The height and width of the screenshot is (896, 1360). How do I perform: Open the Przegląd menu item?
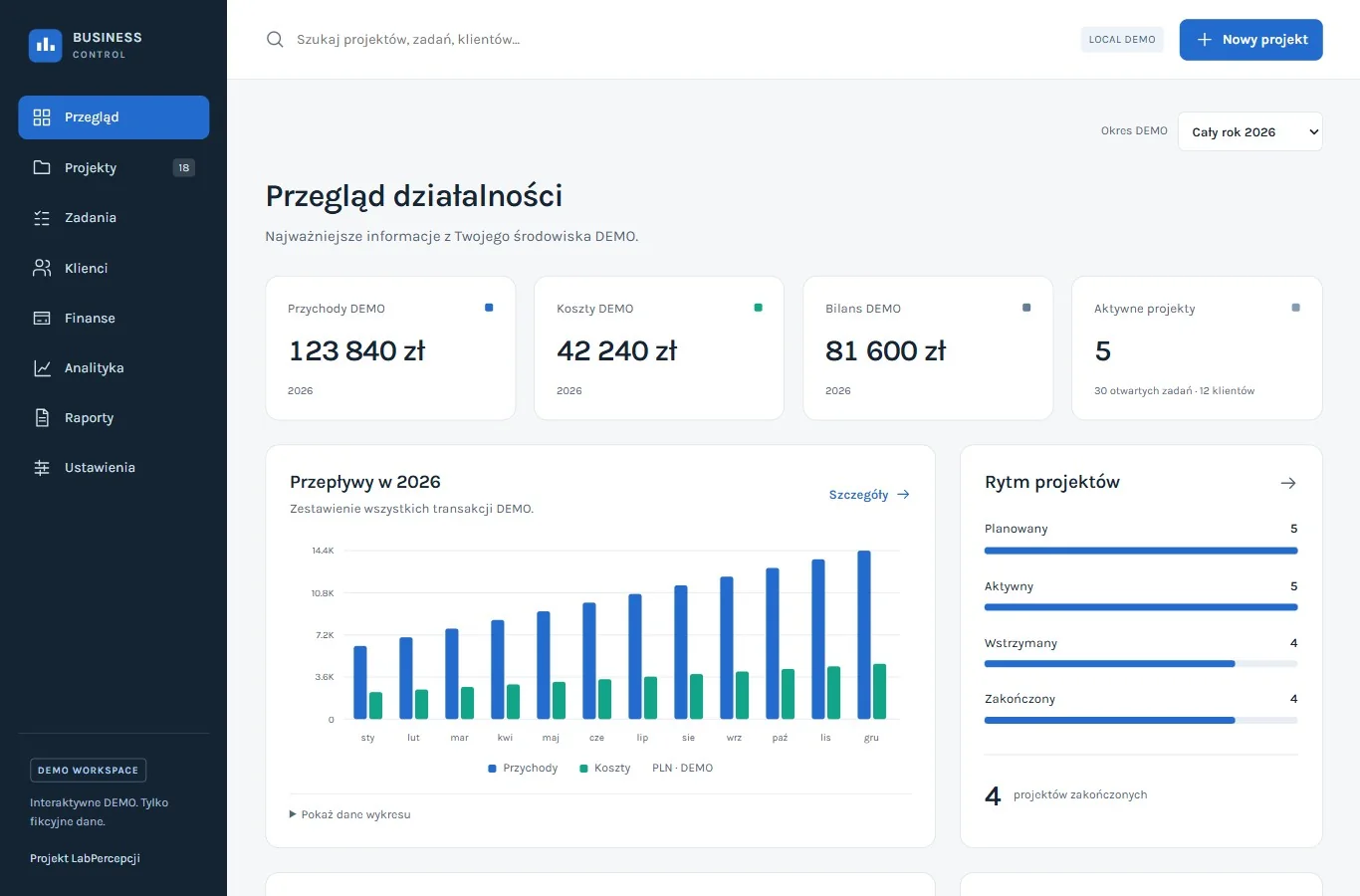click(x=113, y=117)
